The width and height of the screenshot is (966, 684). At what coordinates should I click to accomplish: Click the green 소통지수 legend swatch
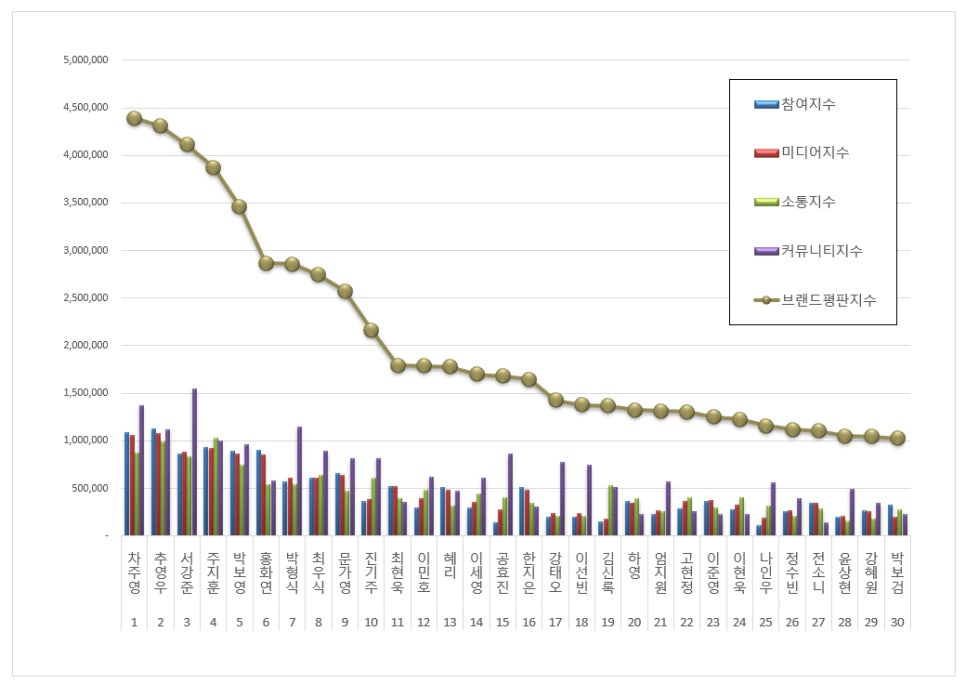[767, 202]
